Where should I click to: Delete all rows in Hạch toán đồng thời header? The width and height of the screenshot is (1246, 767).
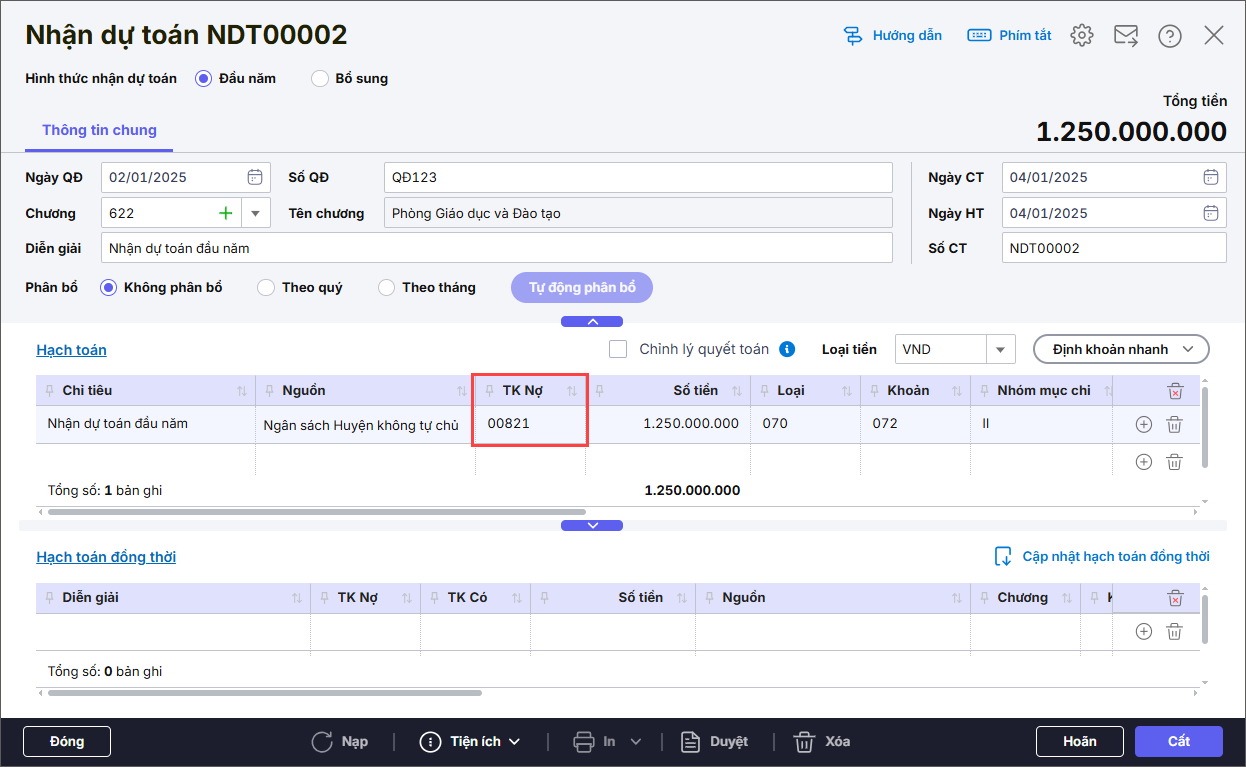point(1175,598)
